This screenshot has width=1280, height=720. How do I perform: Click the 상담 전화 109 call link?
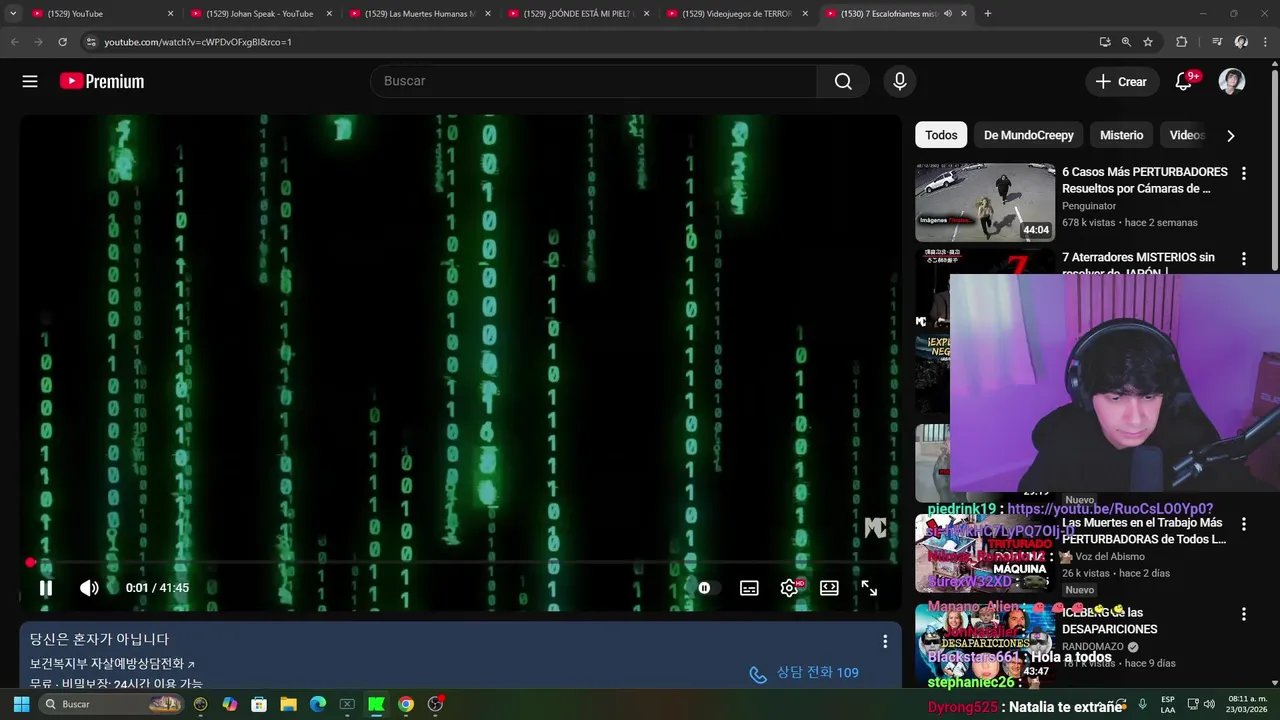tap(805, 673)
